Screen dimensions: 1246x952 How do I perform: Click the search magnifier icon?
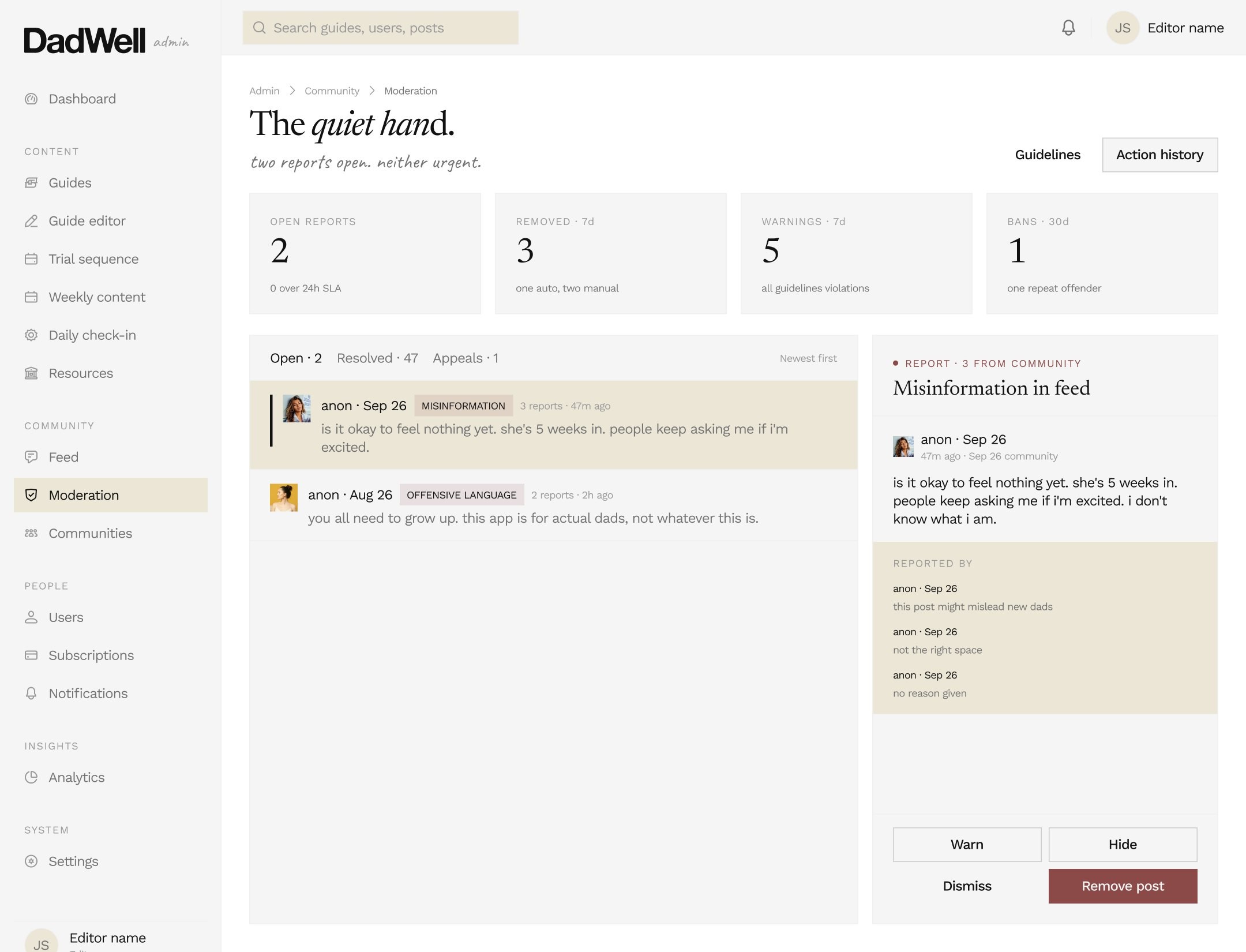click(x=260, y=28)
